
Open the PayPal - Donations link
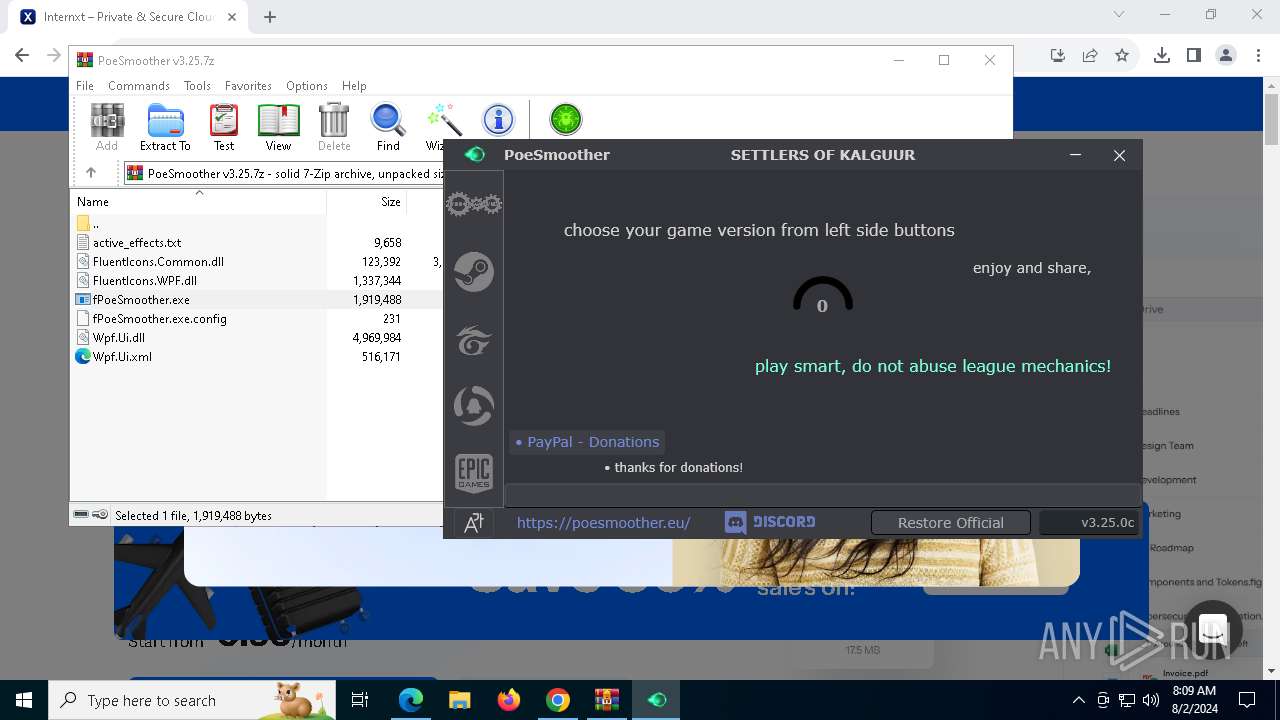click(x=587, y=442)
